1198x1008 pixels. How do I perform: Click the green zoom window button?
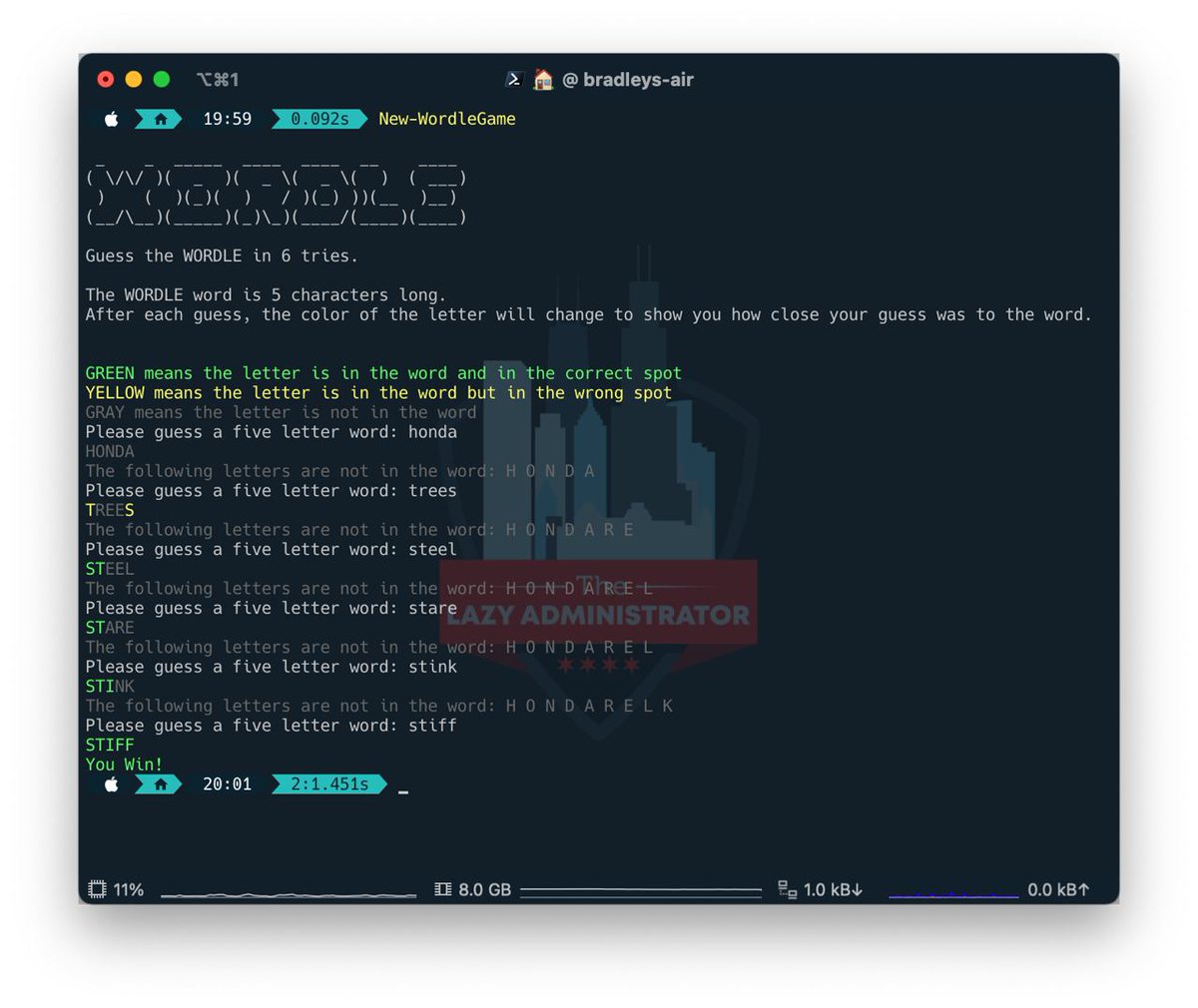point(162,80)
